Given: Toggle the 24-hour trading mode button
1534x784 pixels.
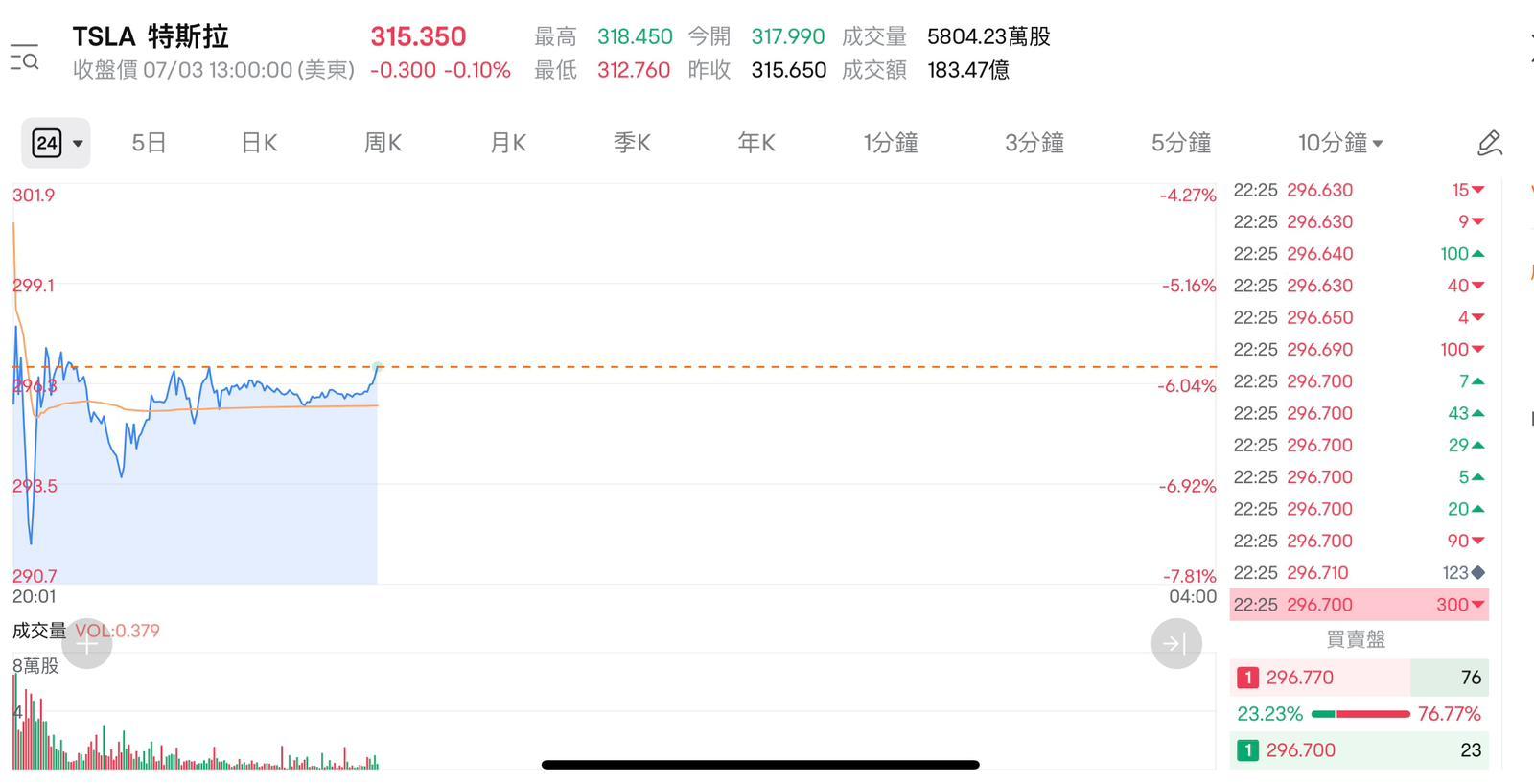Looking at the screenshot, I should tap(46, 142).
